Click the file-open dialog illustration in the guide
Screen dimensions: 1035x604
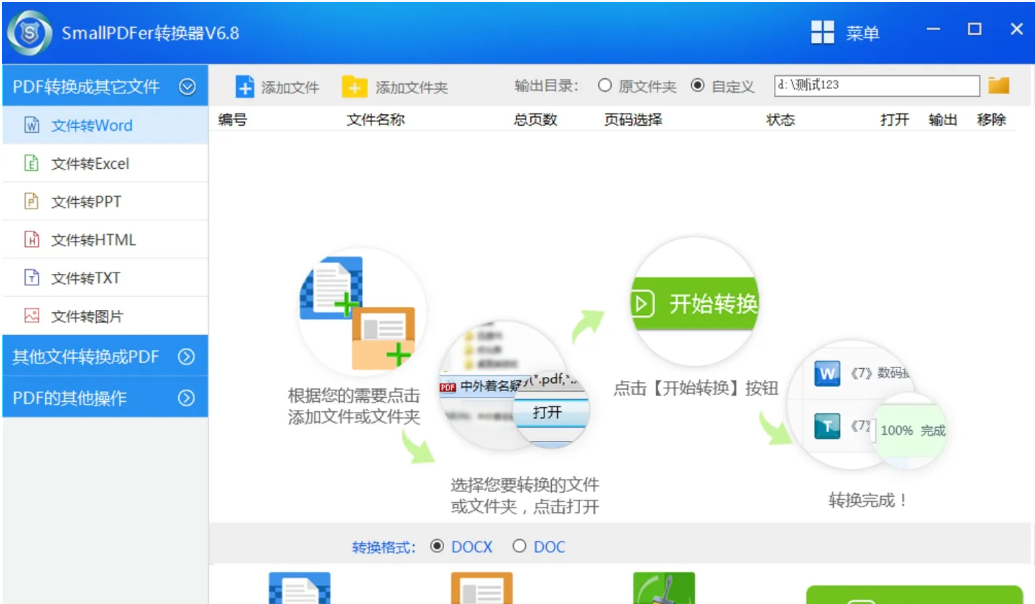(515, 385)
